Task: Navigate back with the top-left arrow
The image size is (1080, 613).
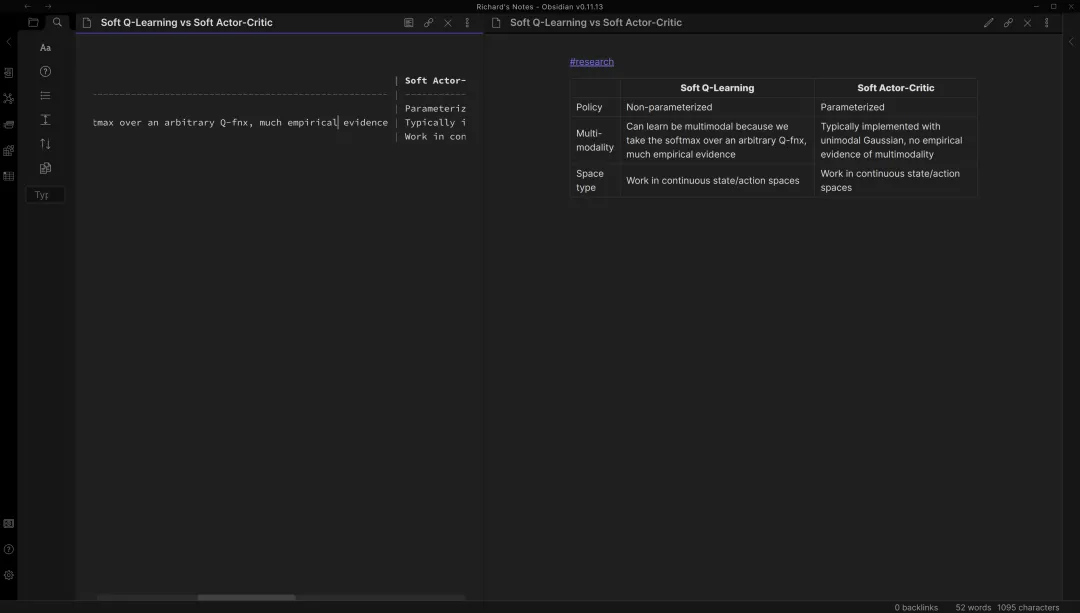Action: [28, 6]
